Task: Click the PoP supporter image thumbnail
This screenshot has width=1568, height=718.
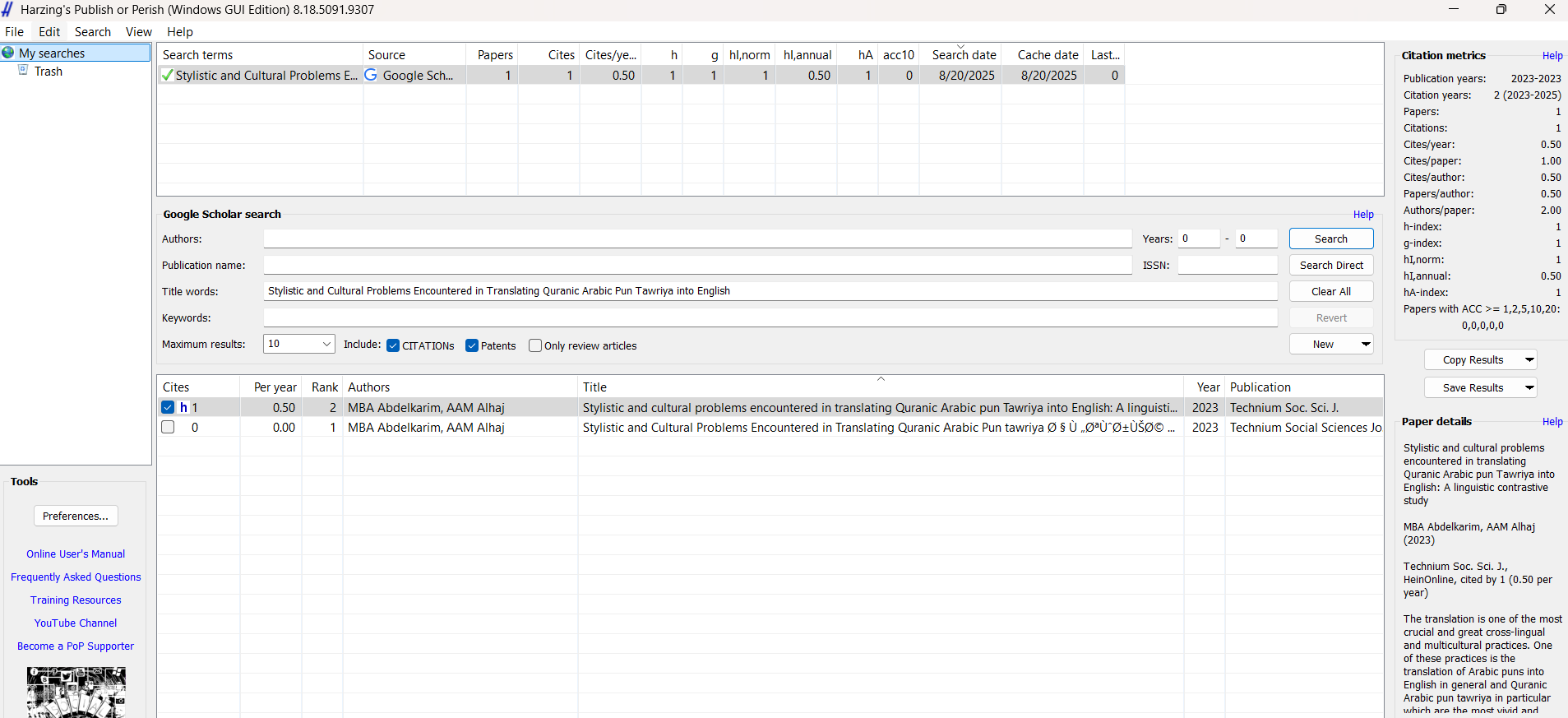Action: click(76, 692)
